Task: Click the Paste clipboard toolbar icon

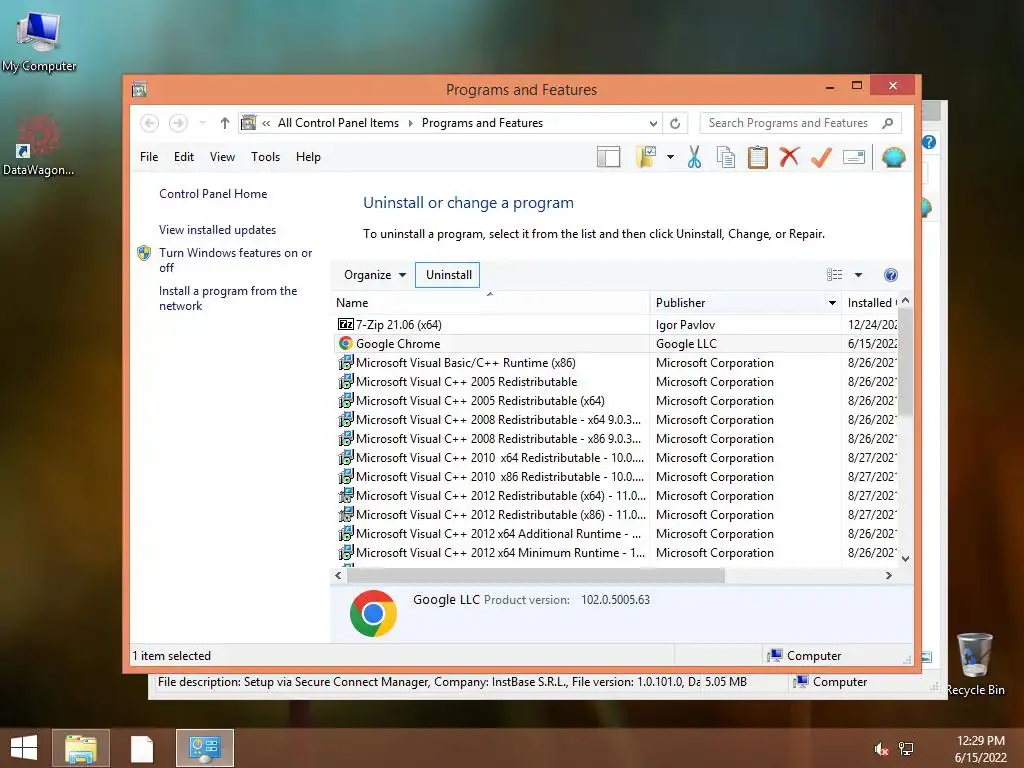Action: coord(757,157)
